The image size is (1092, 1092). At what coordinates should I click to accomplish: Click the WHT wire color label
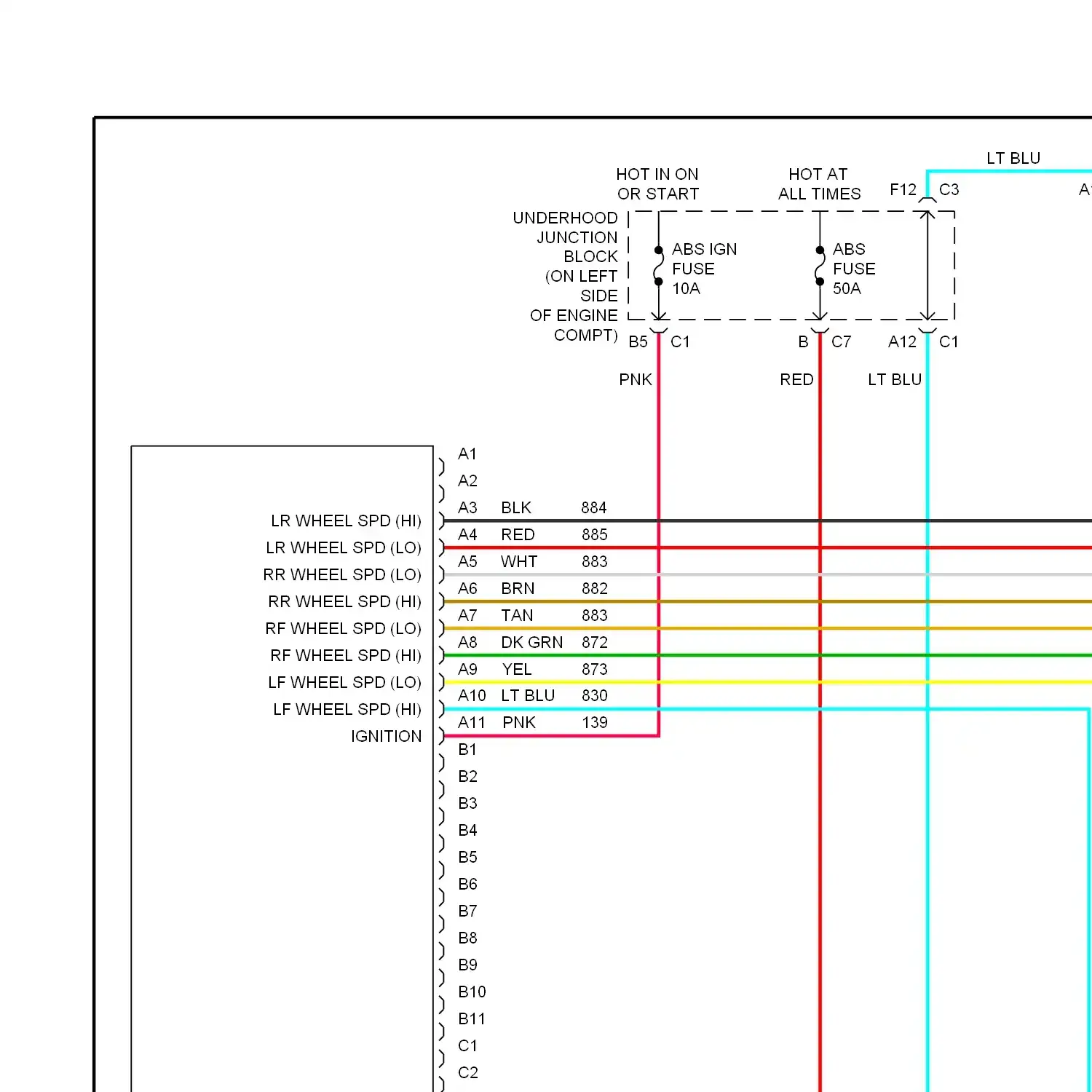tap(519, 562)
